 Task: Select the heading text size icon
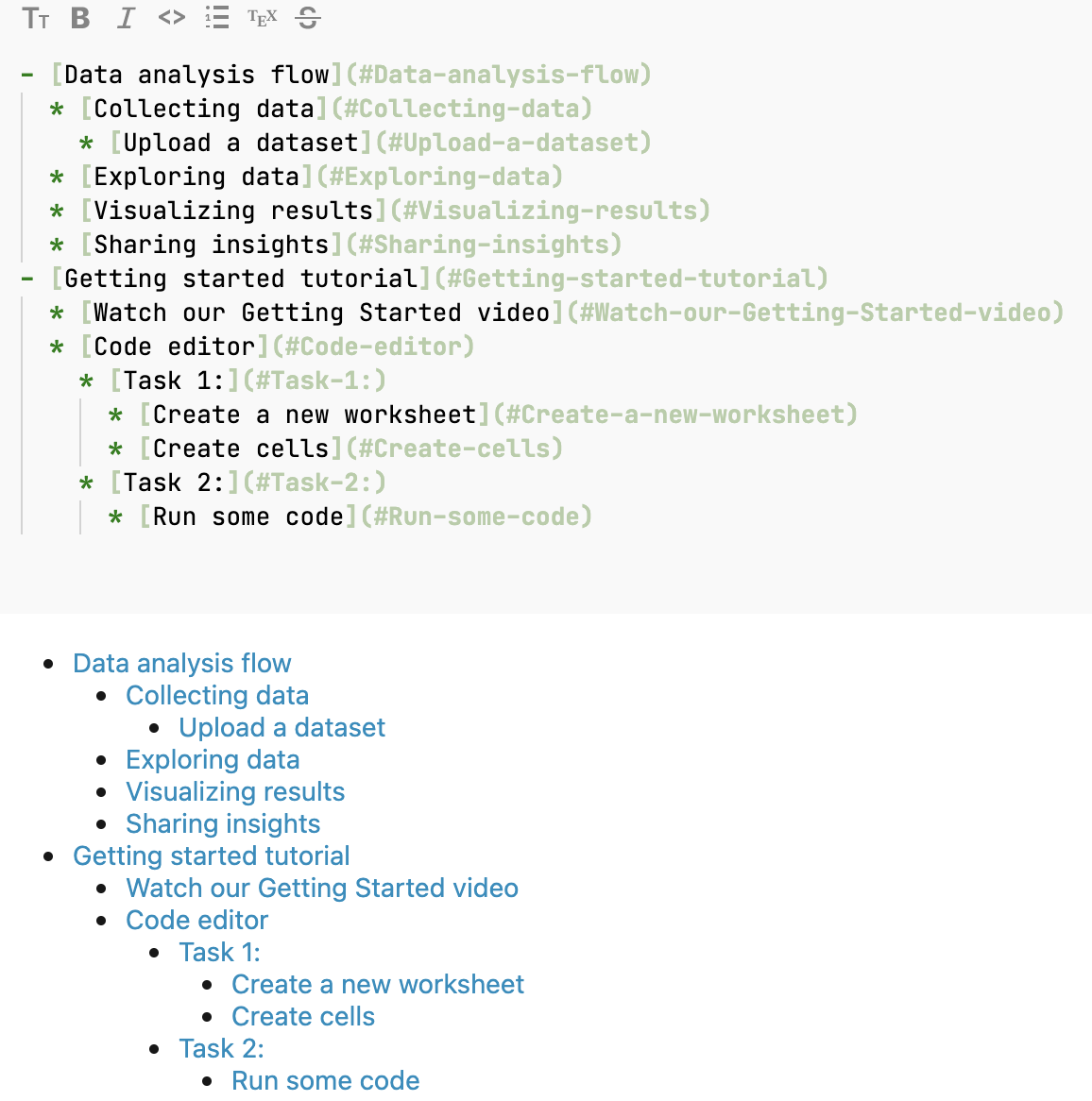tap(36, 18)
